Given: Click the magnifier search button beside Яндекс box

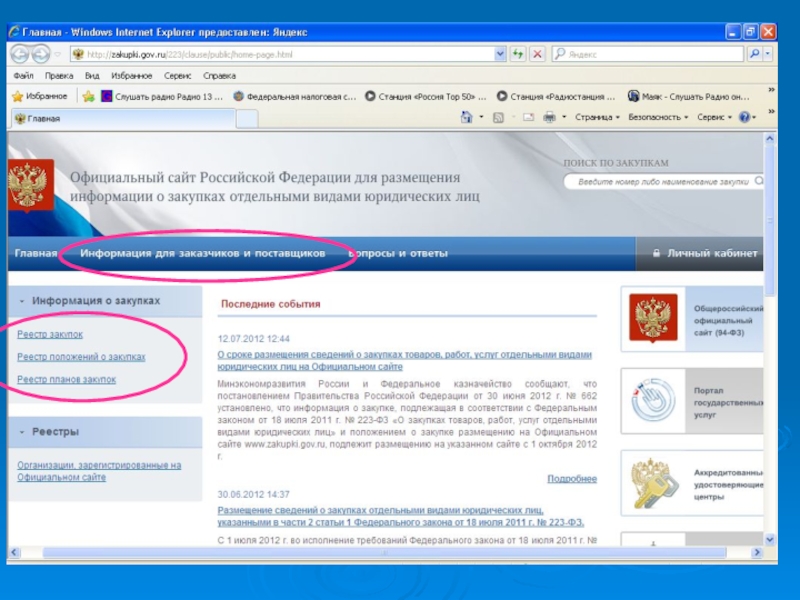Looking at the screenshot, I should click(755, 54).
